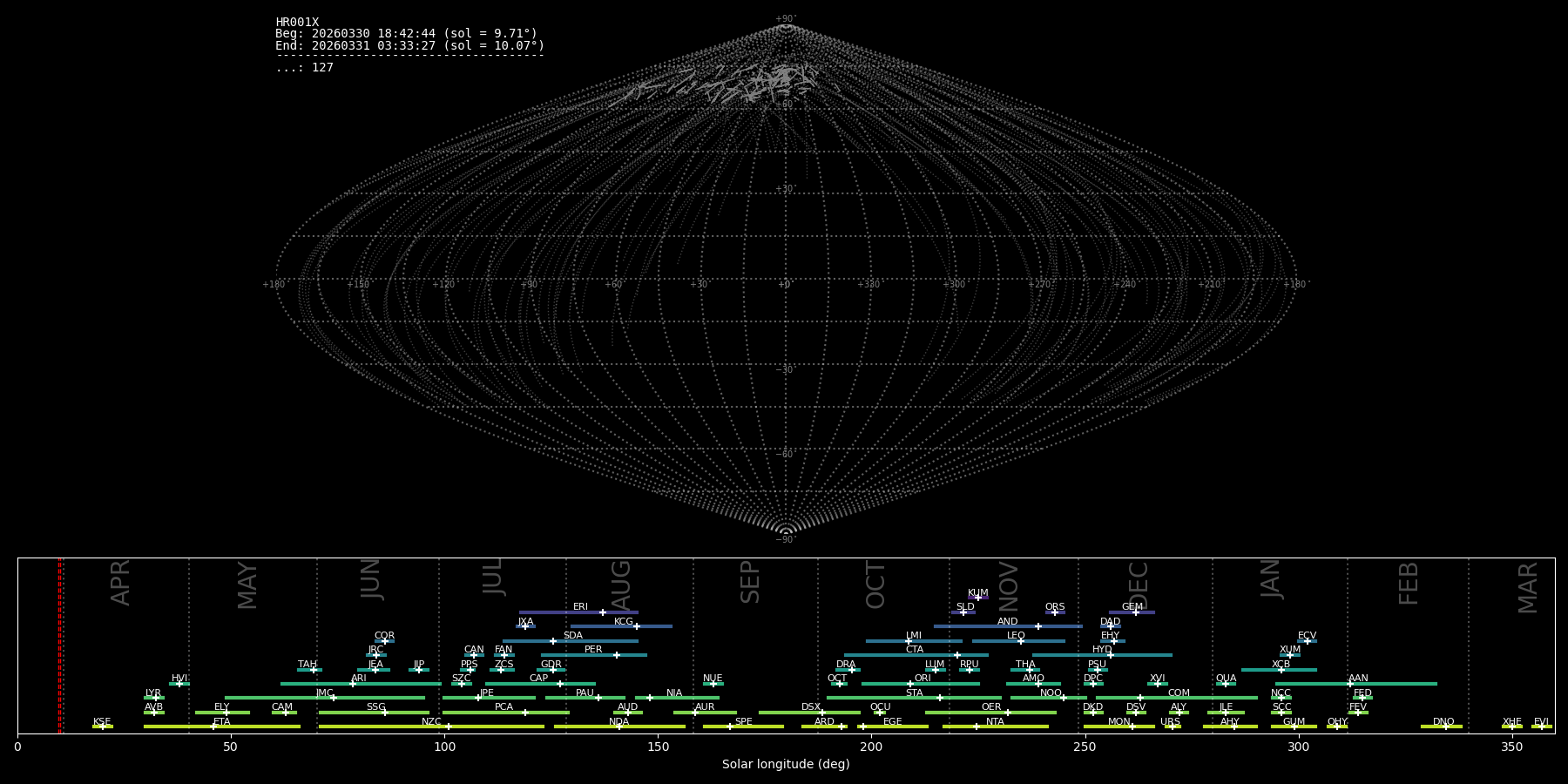1568x784 pixels.
Task: Click the peak marker on the KCG bar
Action: (x=636, y=626)
